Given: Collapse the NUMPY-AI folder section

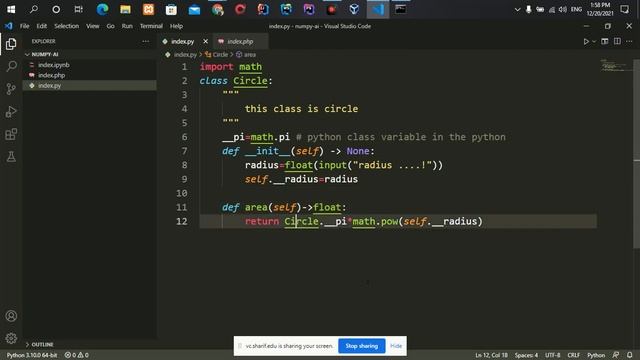Looking at the screenshot, I should tap(89, 54).
